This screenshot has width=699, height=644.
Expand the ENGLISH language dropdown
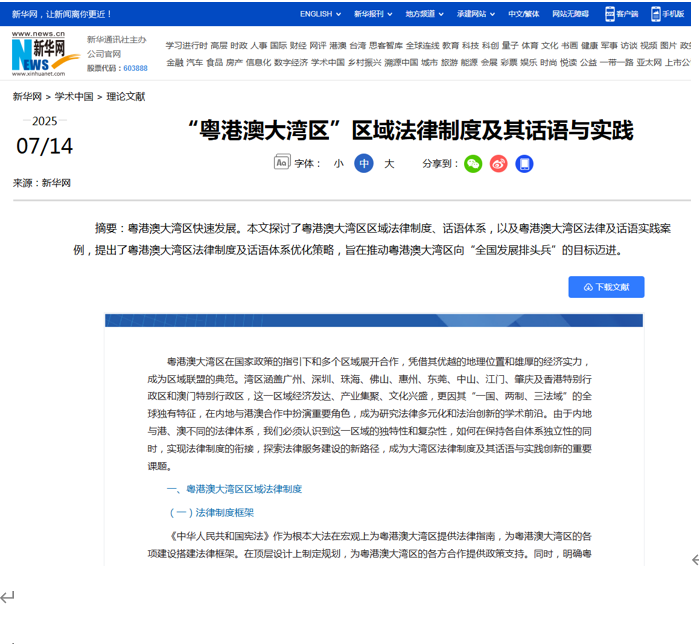(x=320, y=14)
